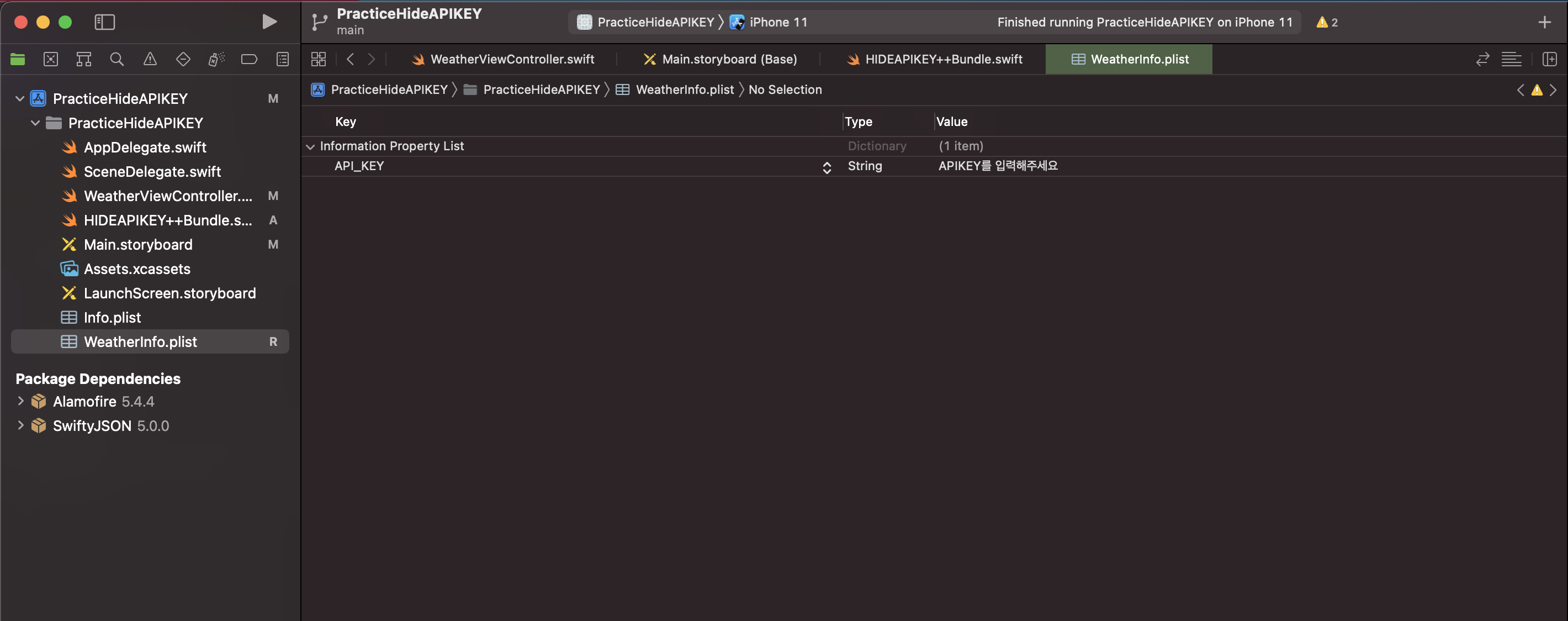Collapse the Information Property List row
The width and height of the screenshot is (1568, 621).
pos(310,147)
